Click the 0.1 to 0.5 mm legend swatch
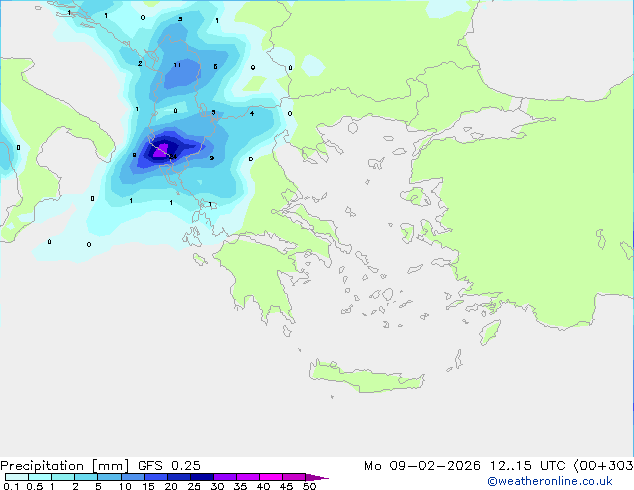The height and width of the screenshot is (490, 634). pos(17,477)
